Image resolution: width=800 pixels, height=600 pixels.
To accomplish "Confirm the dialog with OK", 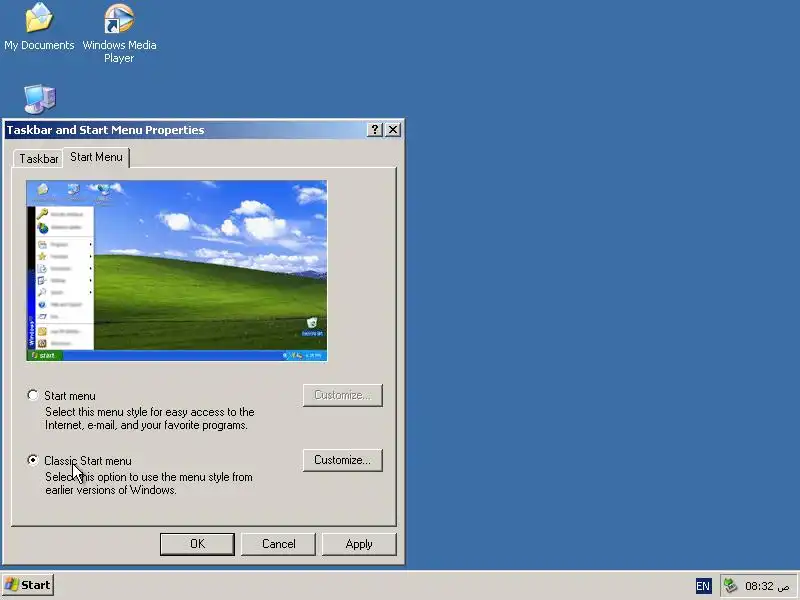I will (197, 544).
